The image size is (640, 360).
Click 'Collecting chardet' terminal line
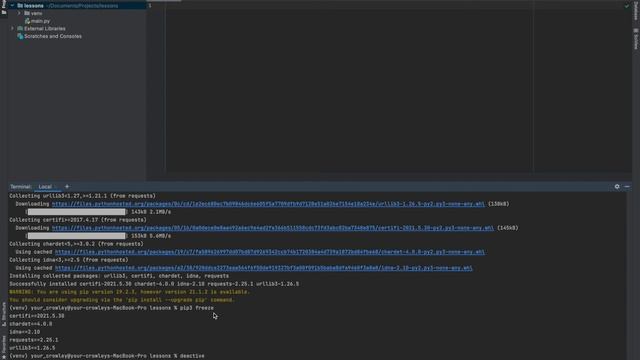pos(76,244)
